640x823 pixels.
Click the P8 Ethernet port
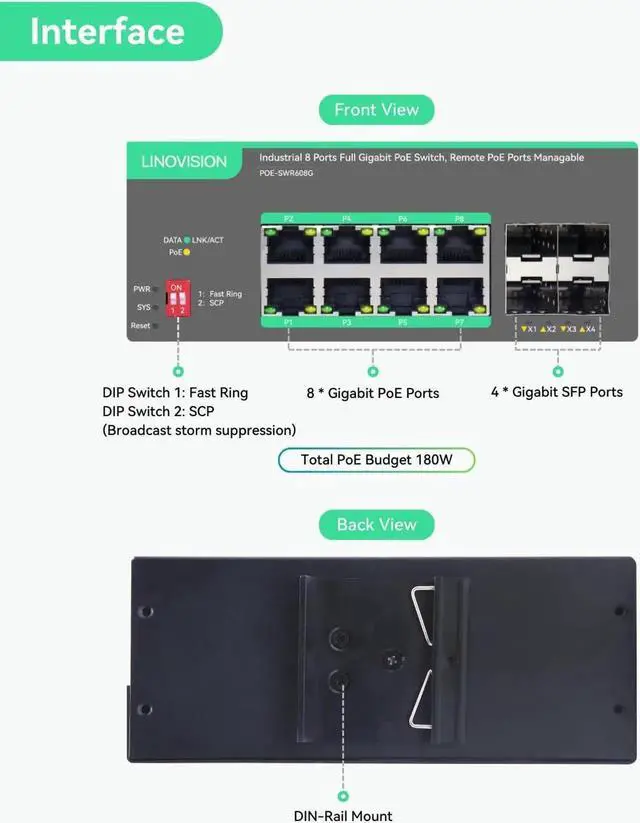(x=460, y=245)
